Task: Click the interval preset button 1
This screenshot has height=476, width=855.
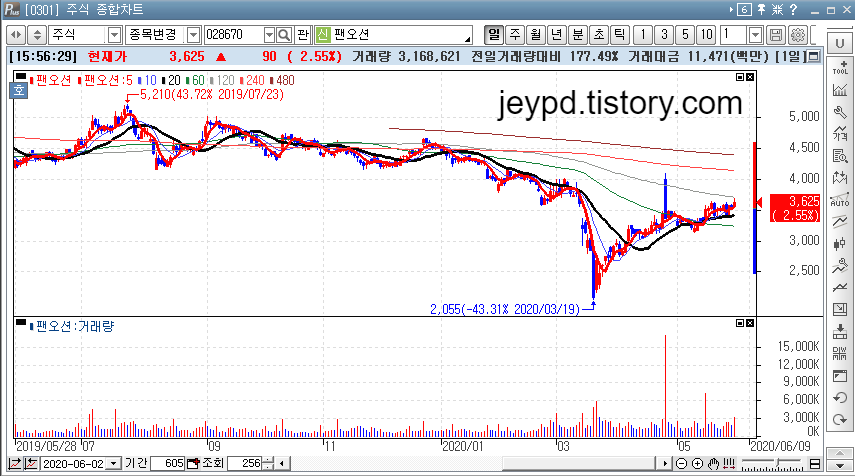Action: [643, 35]
